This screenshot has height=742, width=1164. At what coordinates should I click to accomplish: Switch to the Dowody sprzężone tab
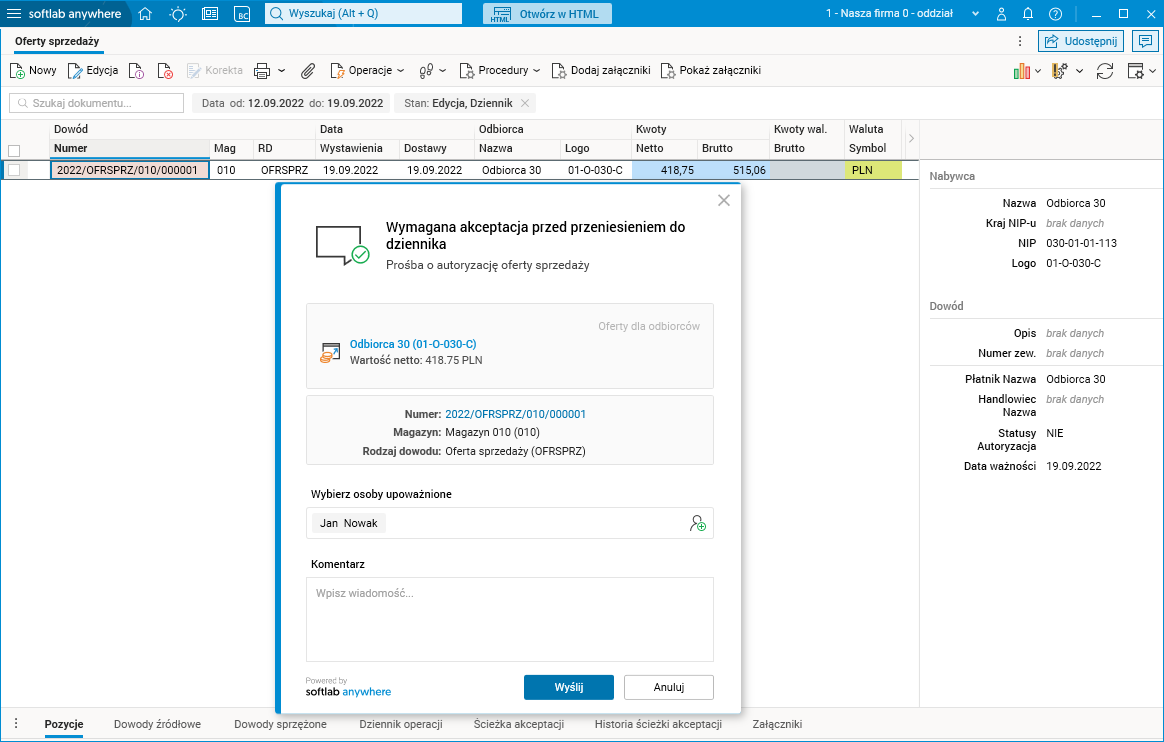point(281,724)
